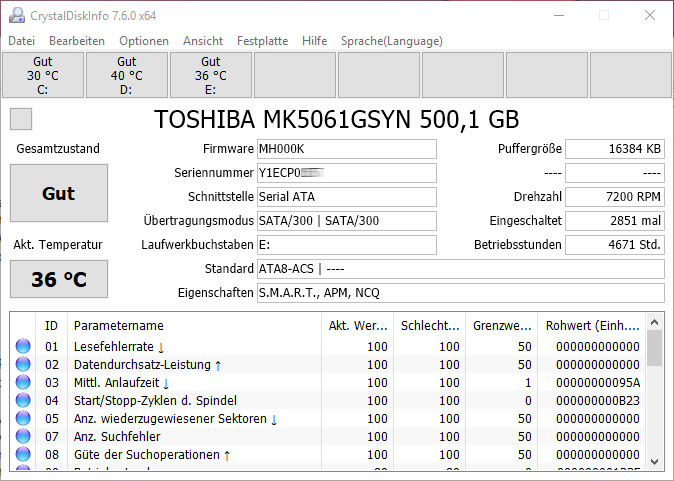Screen dimensions: 674x481
Task: Click scroll down arrow of SMART list
Action: (655, 462)
